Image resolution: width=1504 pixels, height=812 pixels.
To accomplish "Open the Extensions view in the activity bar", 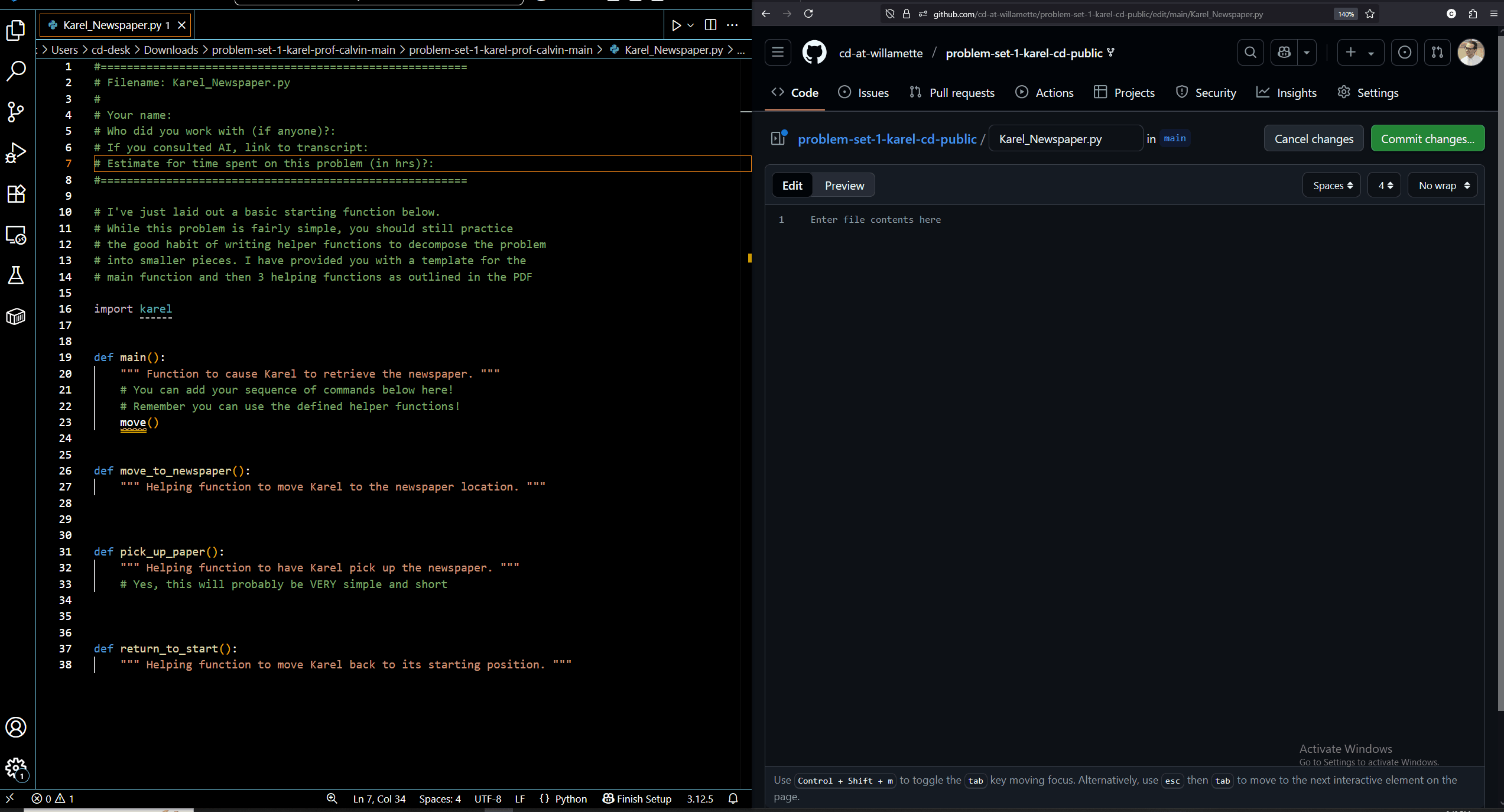I will point(16,194).
